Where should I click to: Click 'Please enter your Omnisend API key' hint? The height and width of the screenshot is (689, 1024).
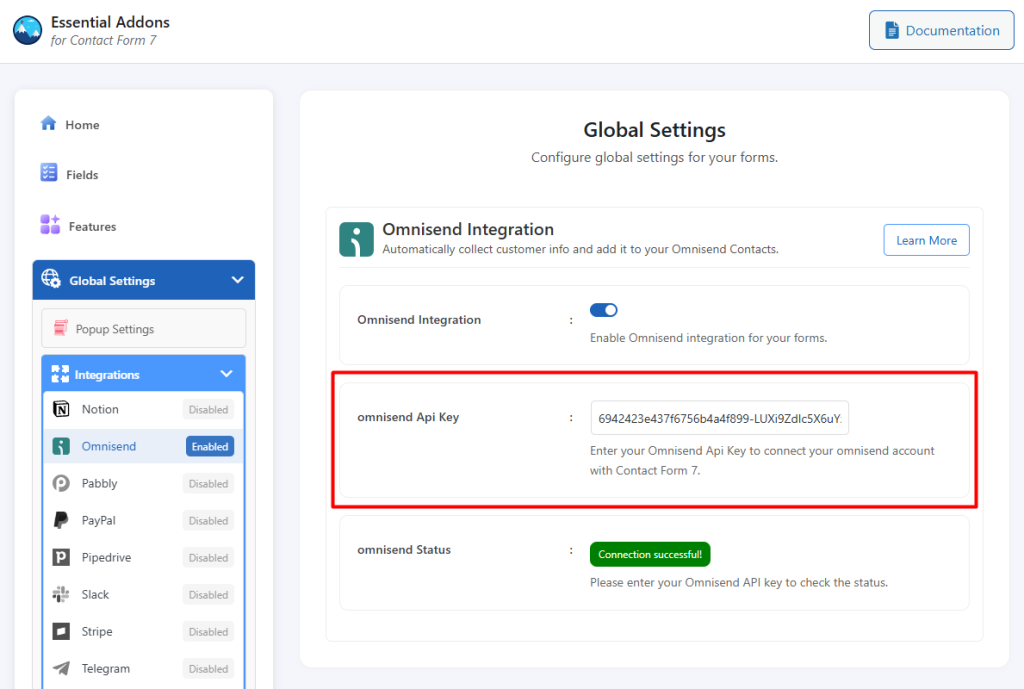[739, 583]
